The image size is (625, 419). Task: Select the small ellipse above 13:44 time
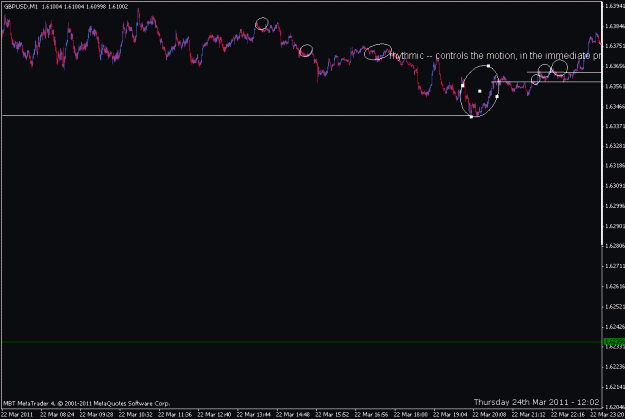pyautogui.click(x=262, y=24)
